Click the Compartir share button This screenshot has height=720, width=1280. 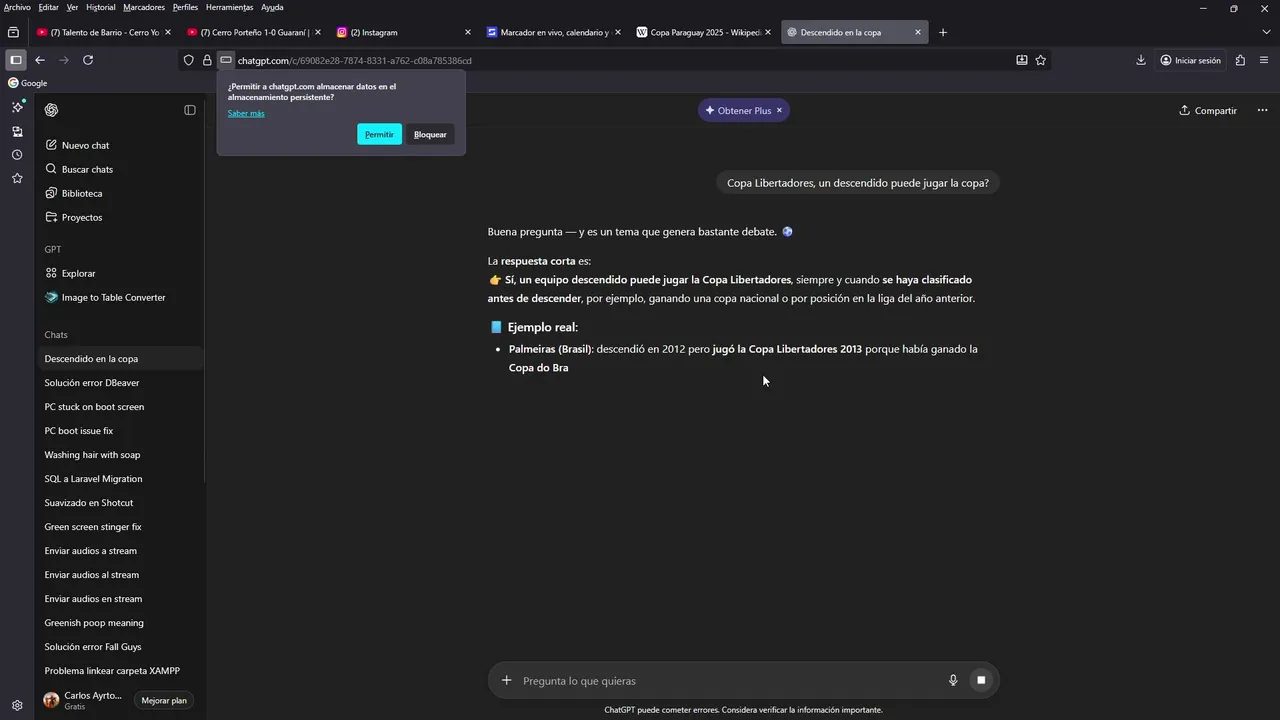point(1208,111)
